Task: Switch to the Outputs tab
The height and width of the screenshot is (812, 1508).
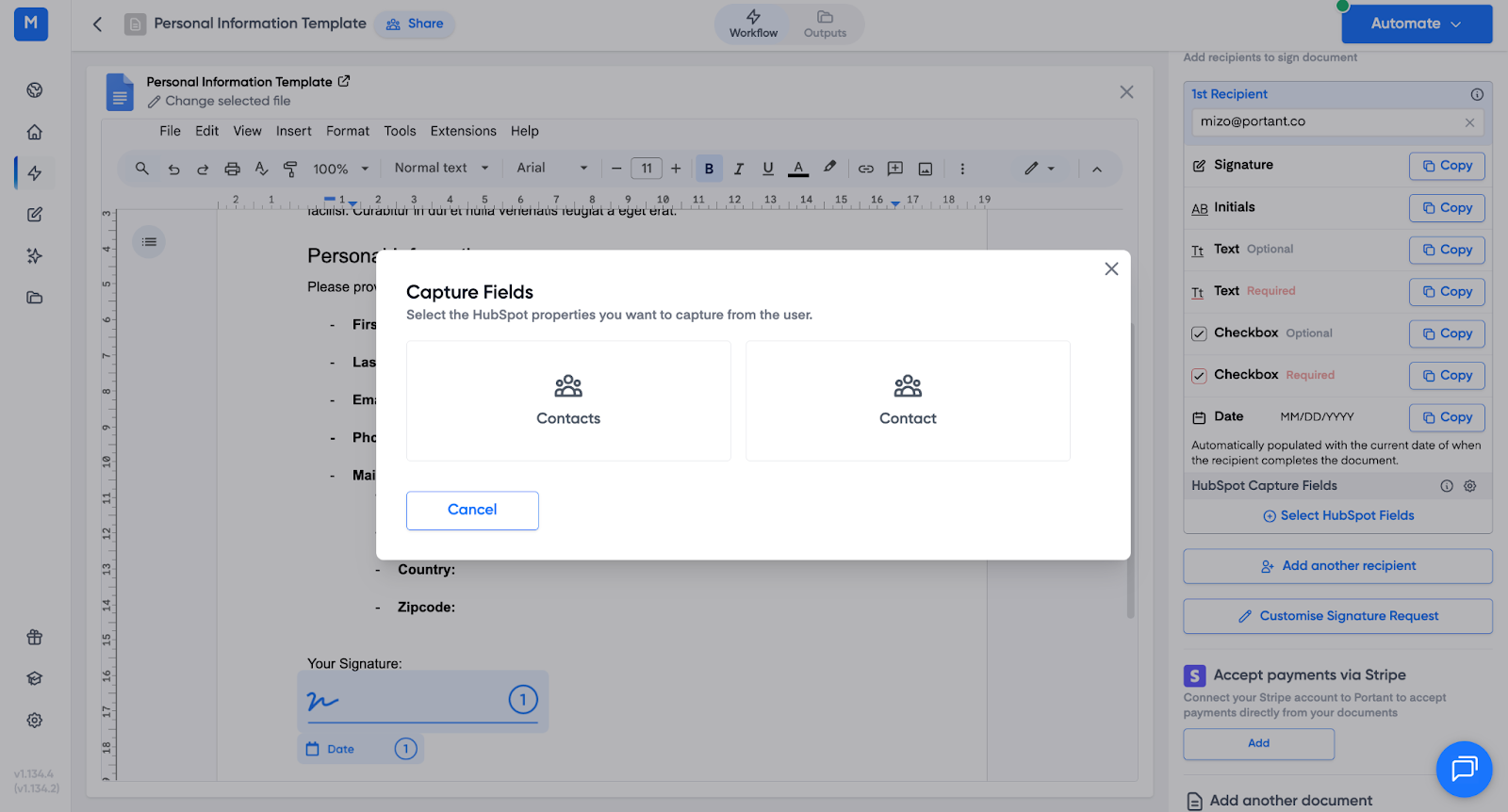Action: (825, 24)
